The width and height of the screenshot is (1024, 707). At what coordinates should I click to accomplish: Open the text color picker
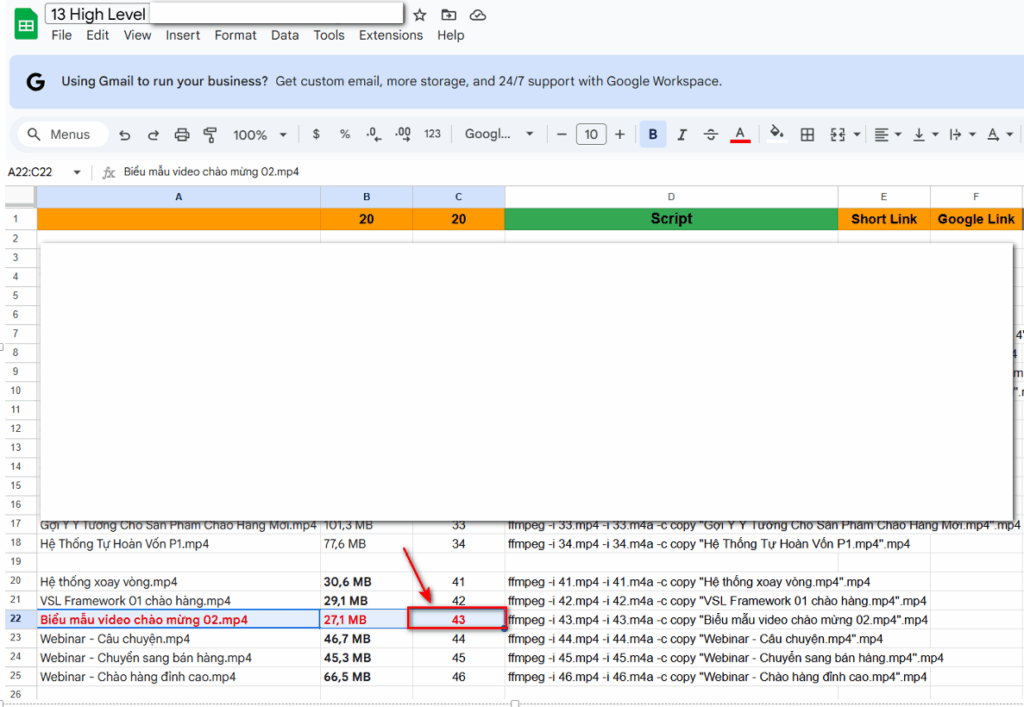pos(740,134)
